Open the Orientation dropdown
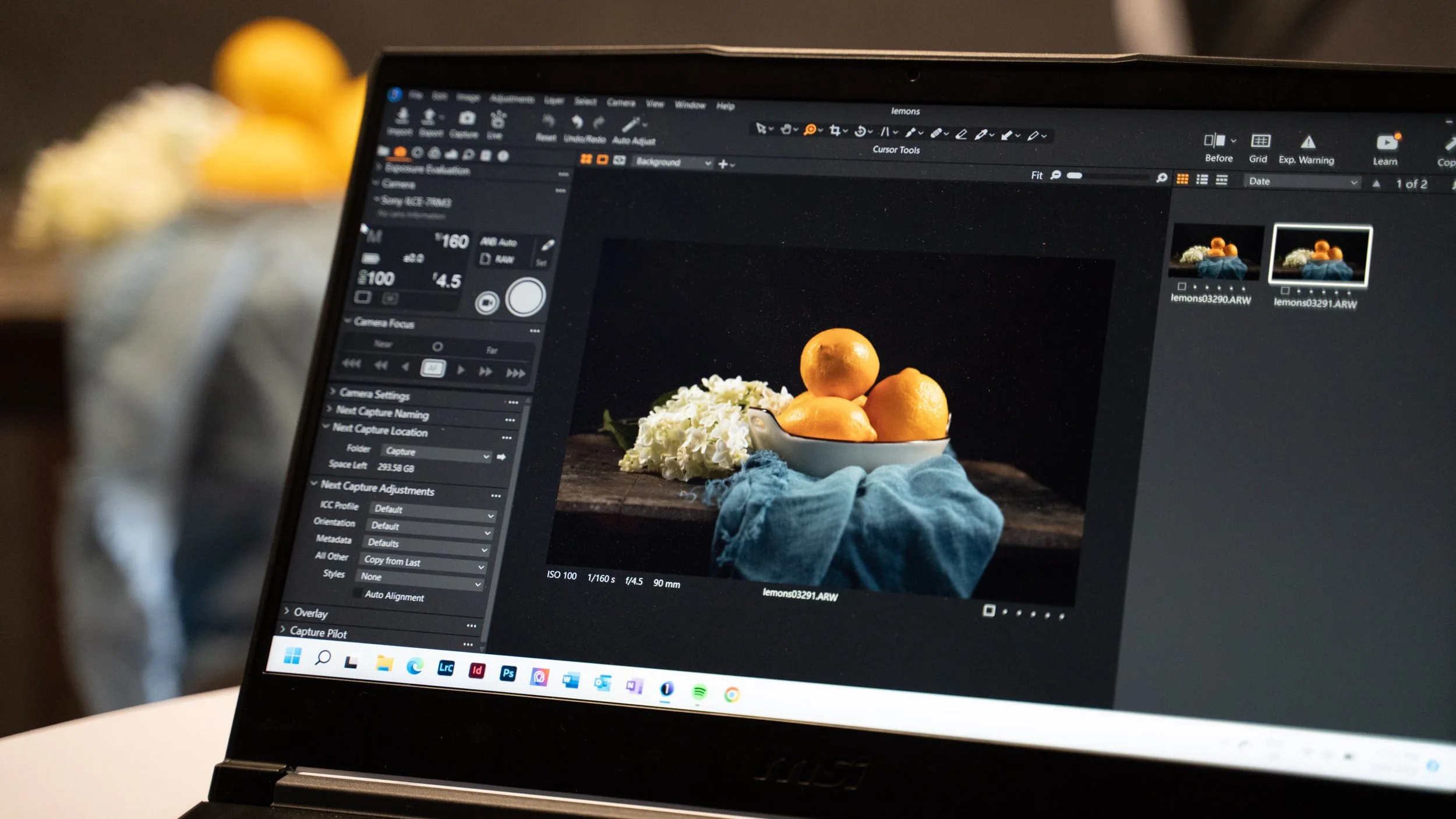 pyautogui.click(x=430, y=529)
